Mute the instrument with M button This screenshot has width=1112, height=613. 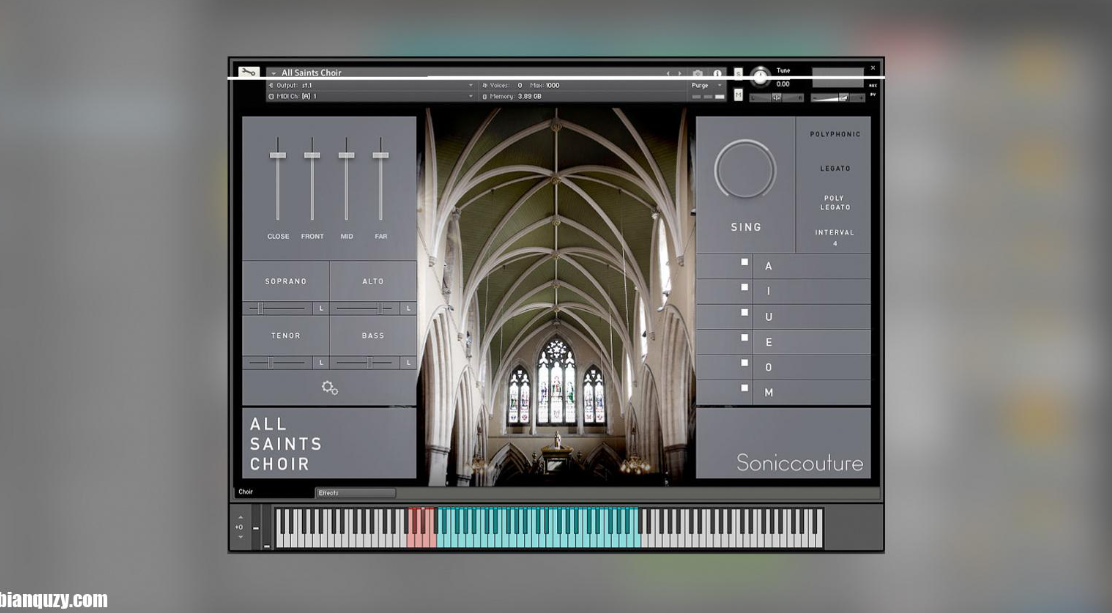(738, 94)
